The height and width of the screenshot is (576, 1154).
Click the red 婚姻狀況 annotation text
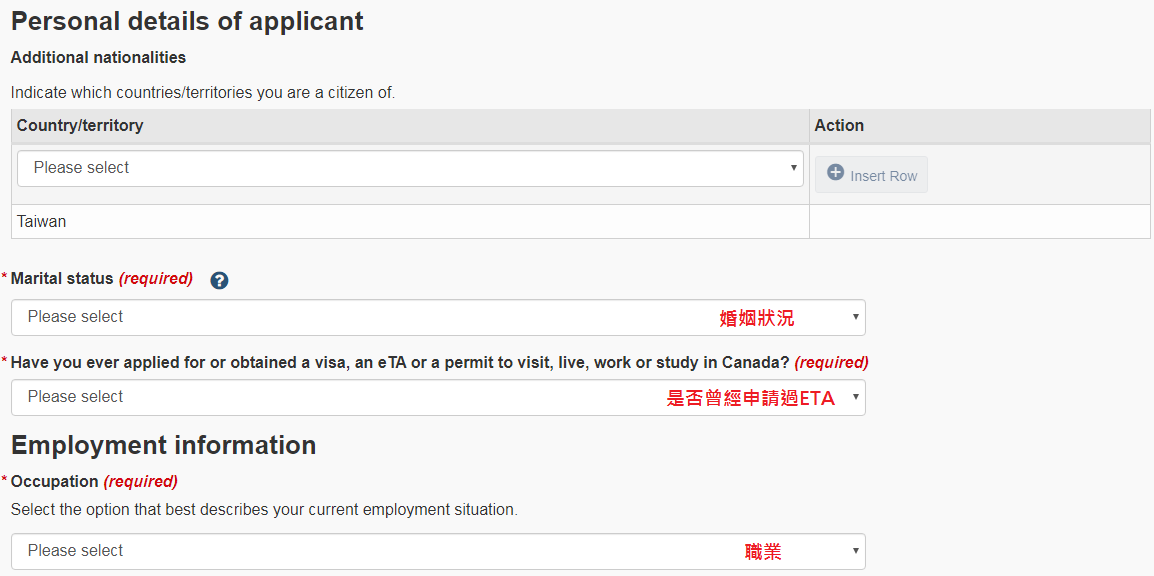(757, 319)
